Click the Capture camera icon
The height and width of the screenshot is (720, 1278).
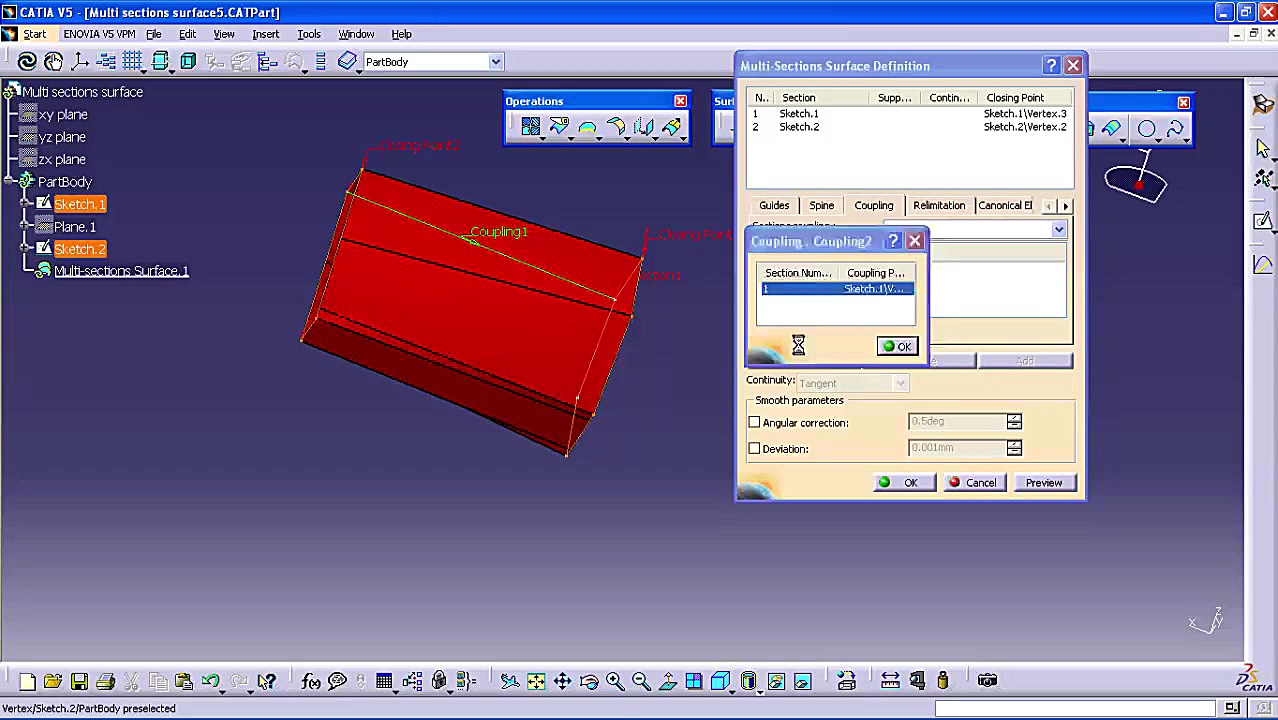(987, 681)
